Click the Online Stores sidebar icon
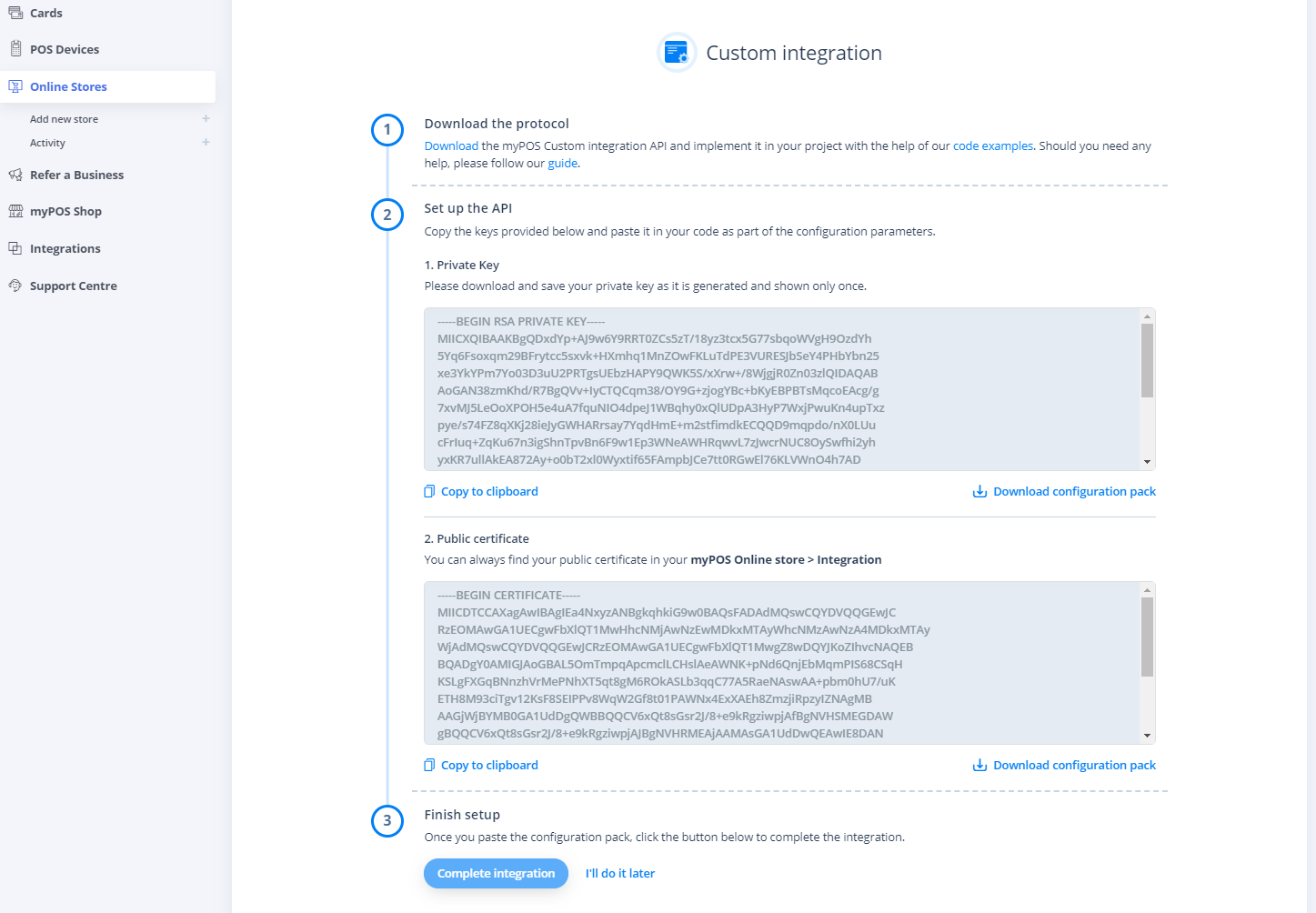This screenshot has height=913, width=1316. 15,86
